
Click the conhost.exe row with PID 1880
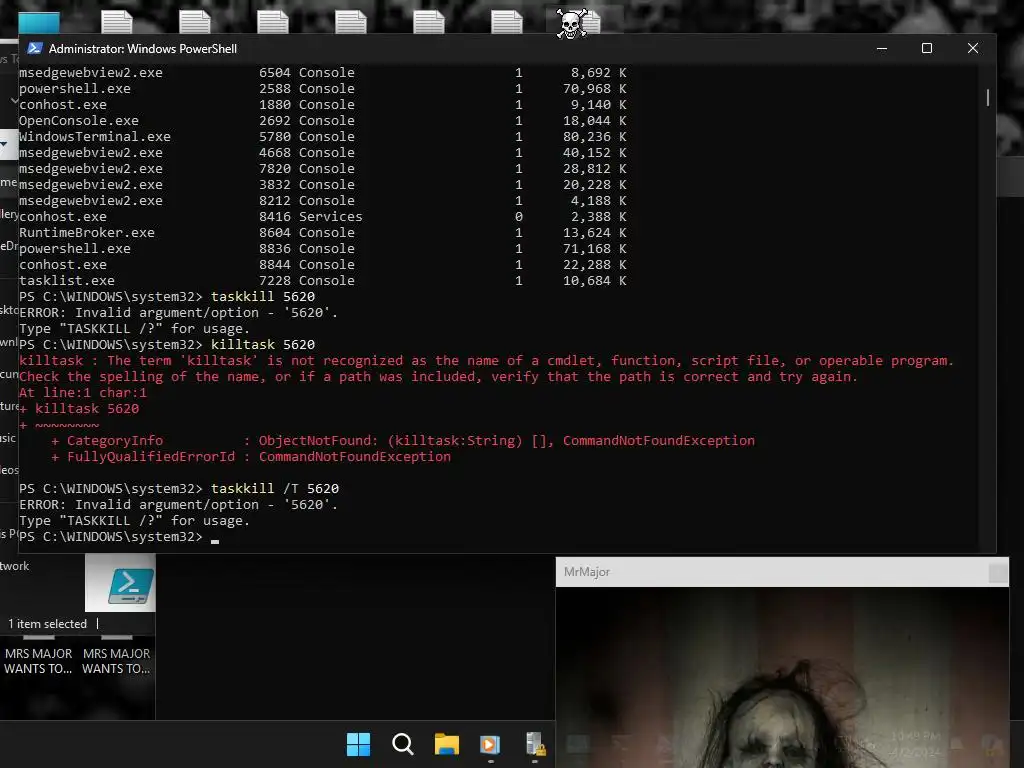(x=323, y=104)
